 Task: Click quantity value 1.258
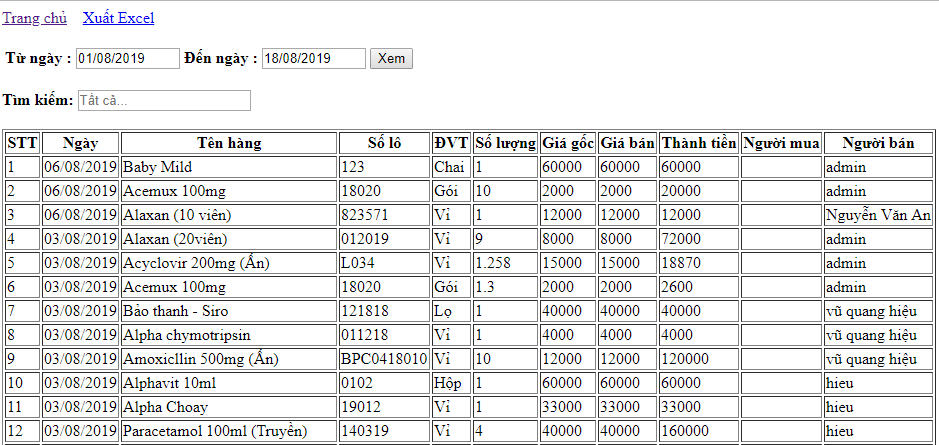(505, 263)
